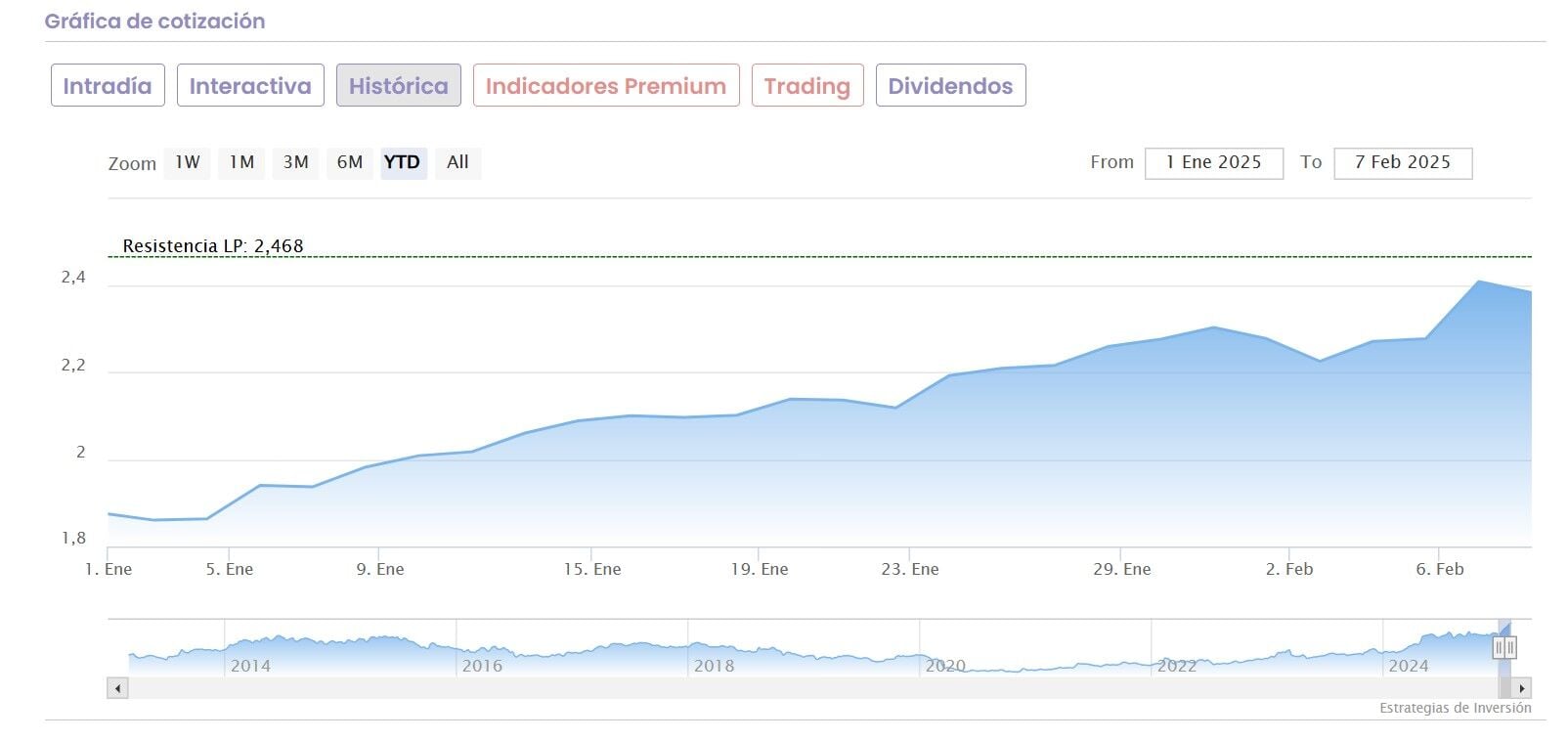Screen dimensions: 1568x740
Task: Edit the To date field
Action: (x=1402, y=162)
